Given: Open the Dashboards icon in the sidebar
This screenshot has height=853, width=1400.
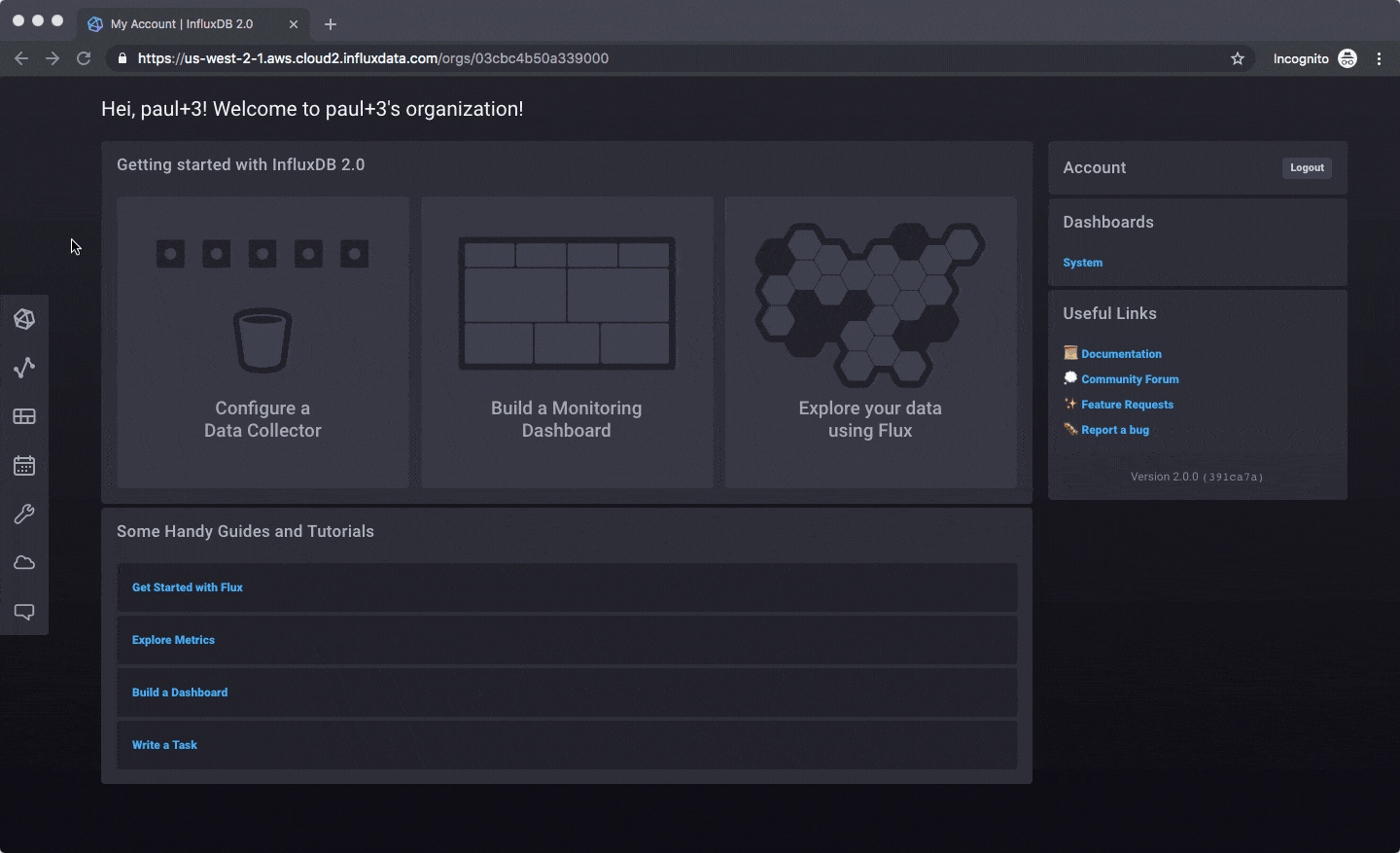Looking at the screenshot, I should pos(24,415).
